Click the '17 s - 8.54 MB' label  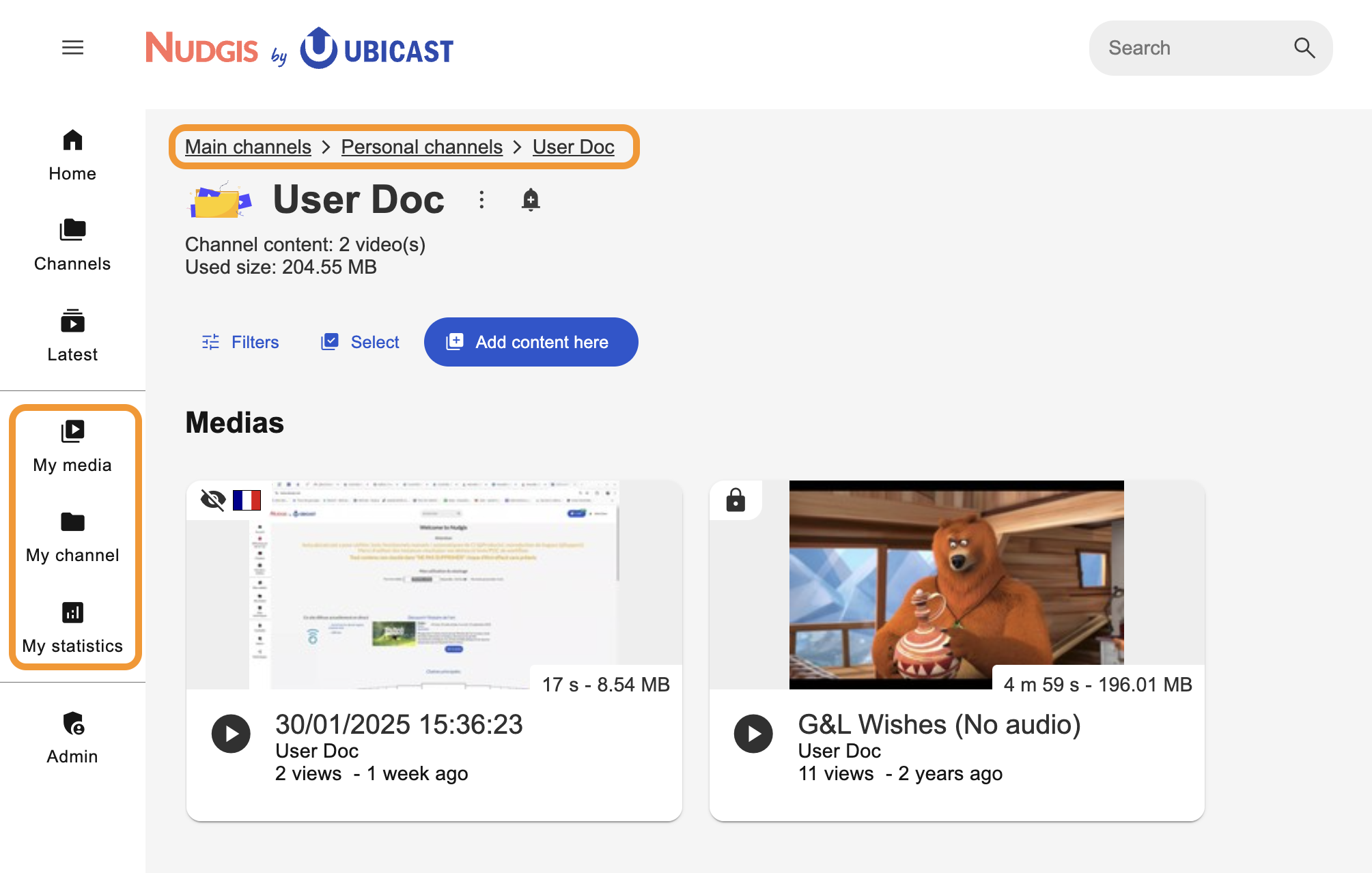pyautogui.click(x=606, y=684)
